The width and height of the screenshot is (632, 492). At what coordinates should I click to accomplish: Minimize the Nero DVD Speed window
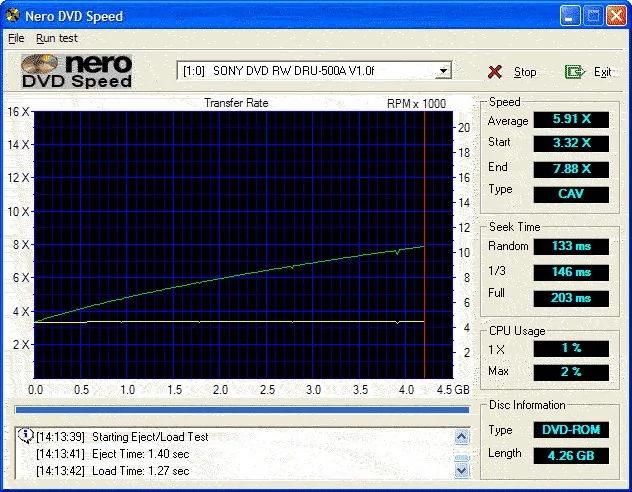click(570, 16)
